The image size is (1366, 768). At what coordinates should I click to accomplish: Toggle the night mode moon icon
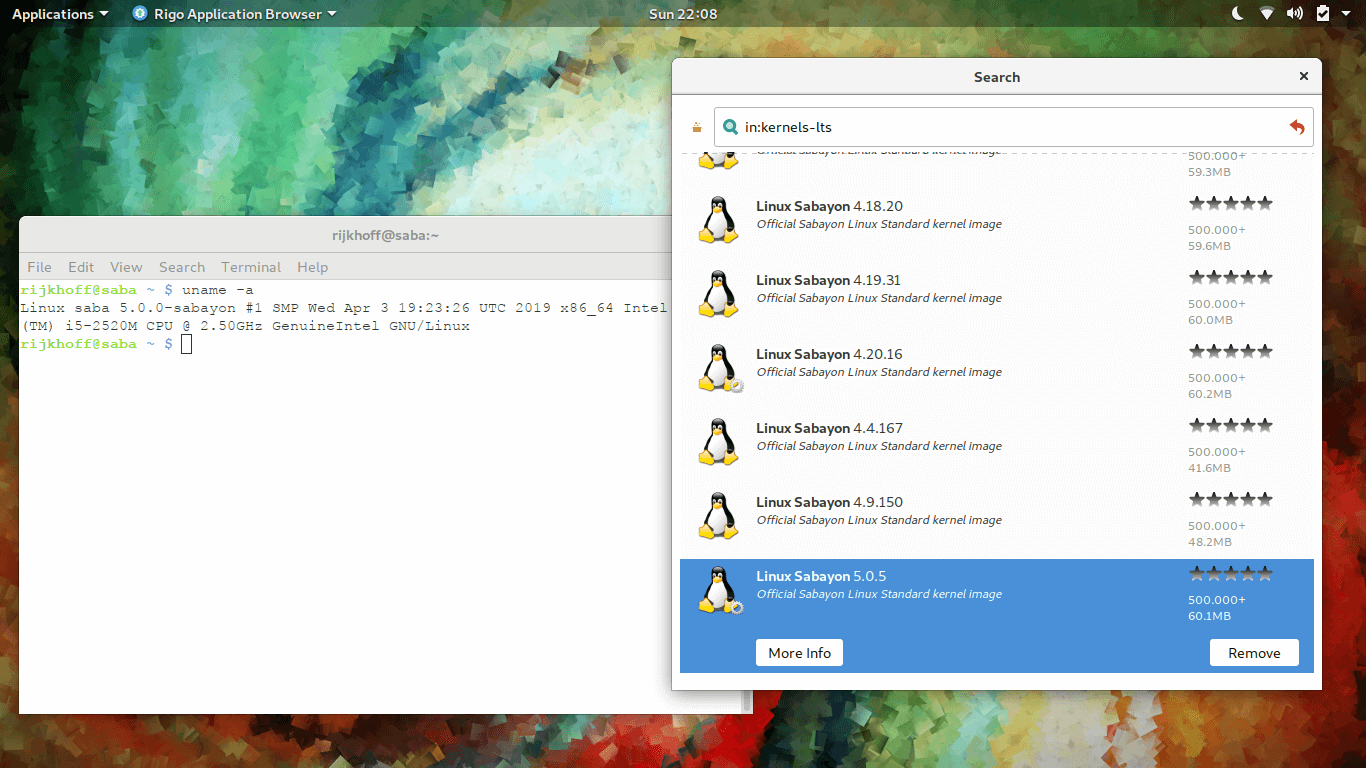pyautogui.click(x=1237, y=13)
